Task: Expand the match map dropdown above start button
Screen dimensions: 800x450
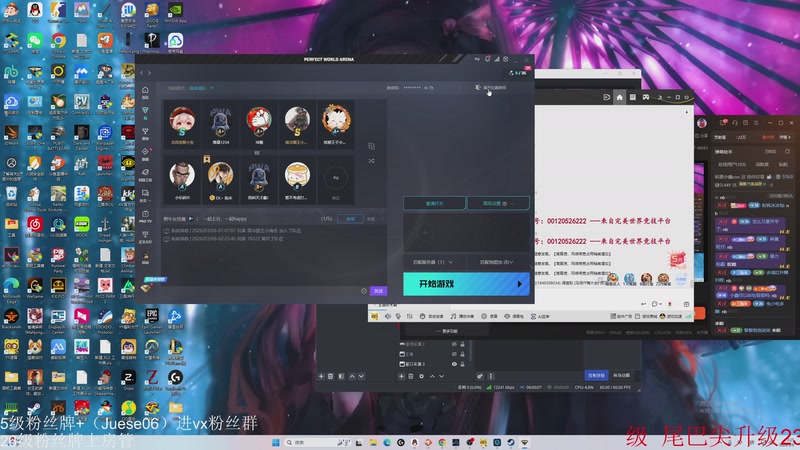Action: pyautogui.click(x=496, y=262)
